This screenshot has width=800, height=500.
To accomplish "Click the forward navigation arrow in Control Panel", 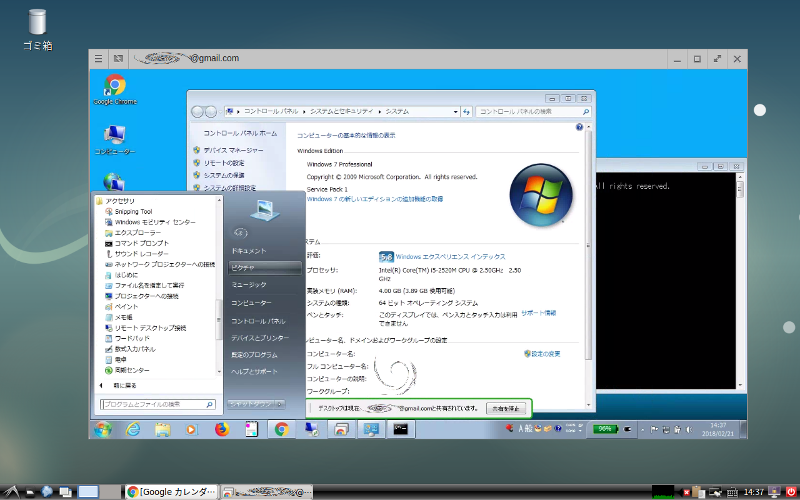I will pos(211,112).
